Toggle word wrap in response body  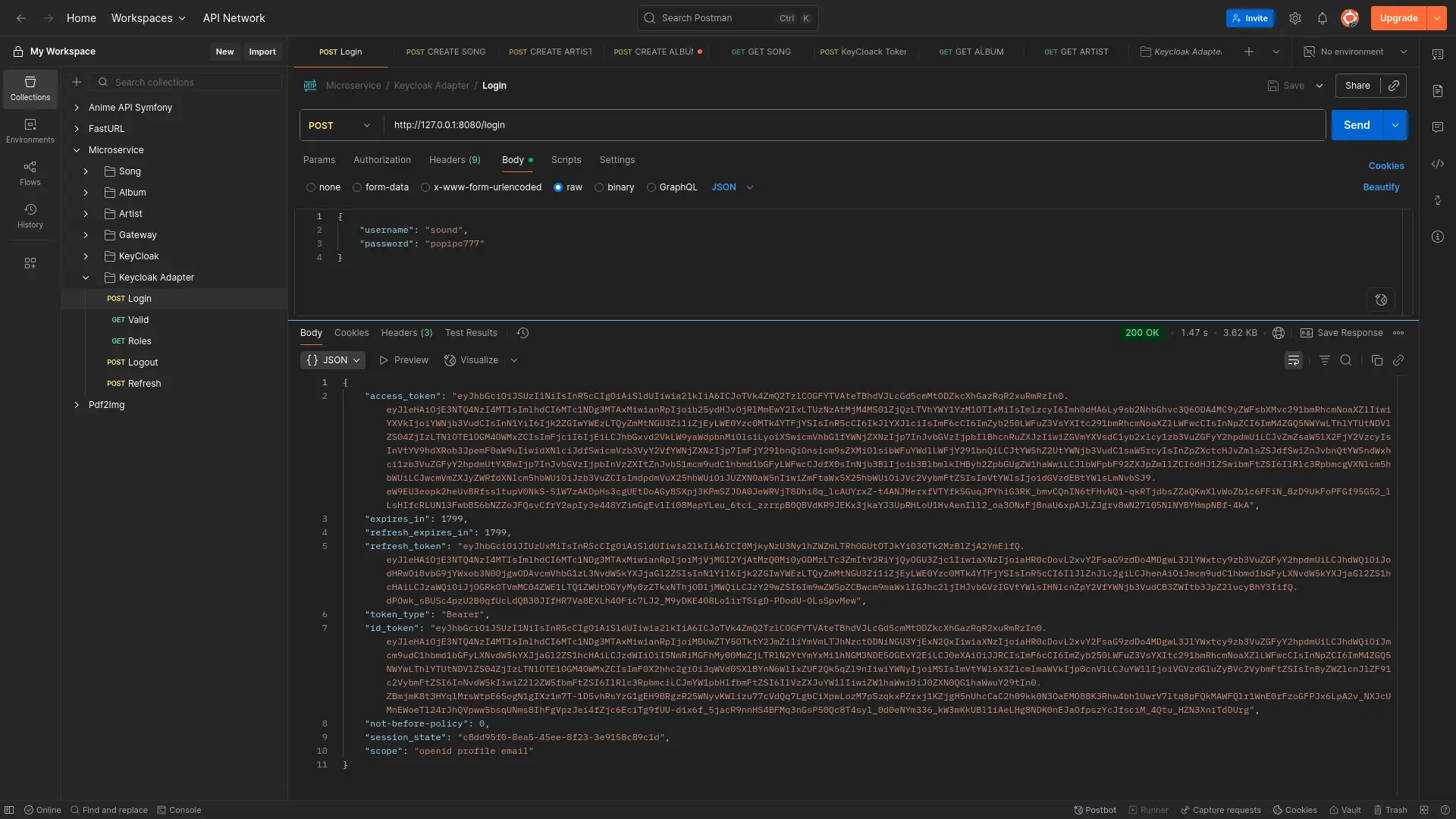click(x=1294, y=360)
